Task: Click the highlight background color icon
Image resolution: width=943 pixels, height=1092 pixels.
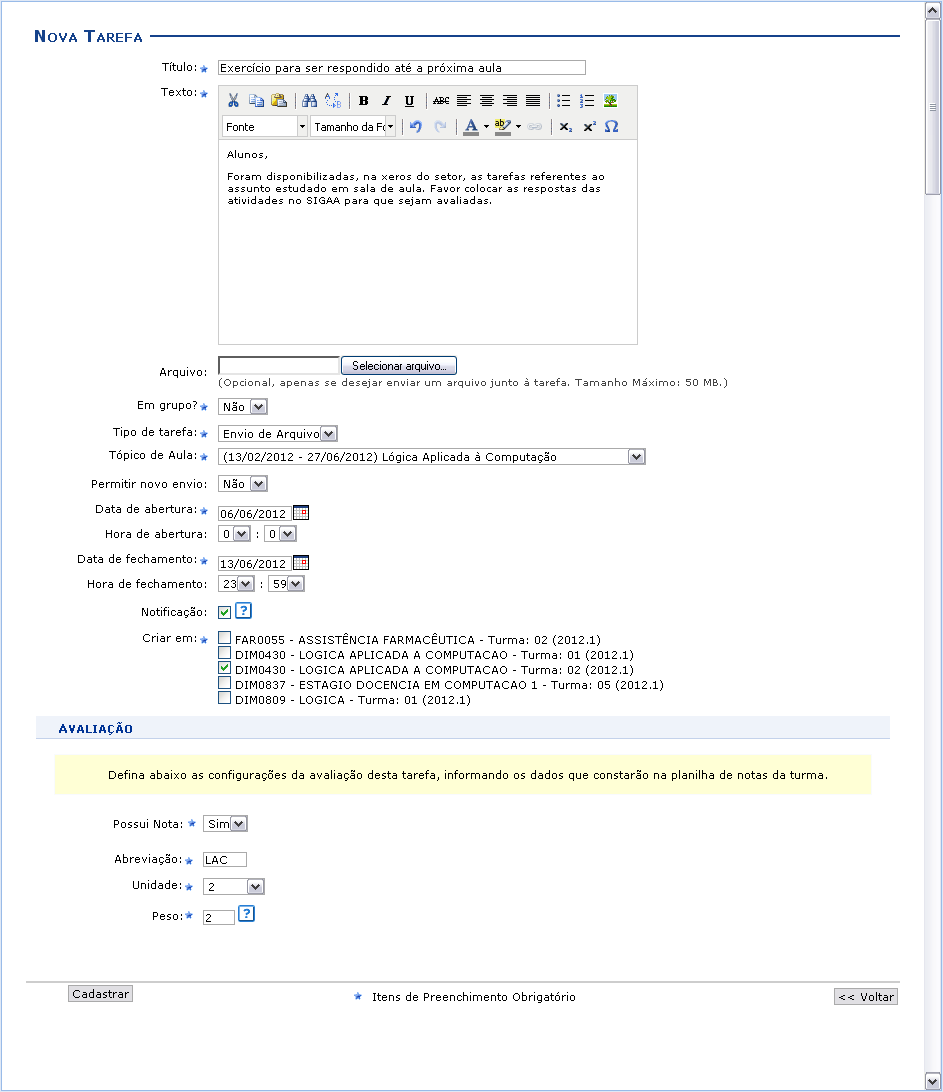Action: [502, 127]
